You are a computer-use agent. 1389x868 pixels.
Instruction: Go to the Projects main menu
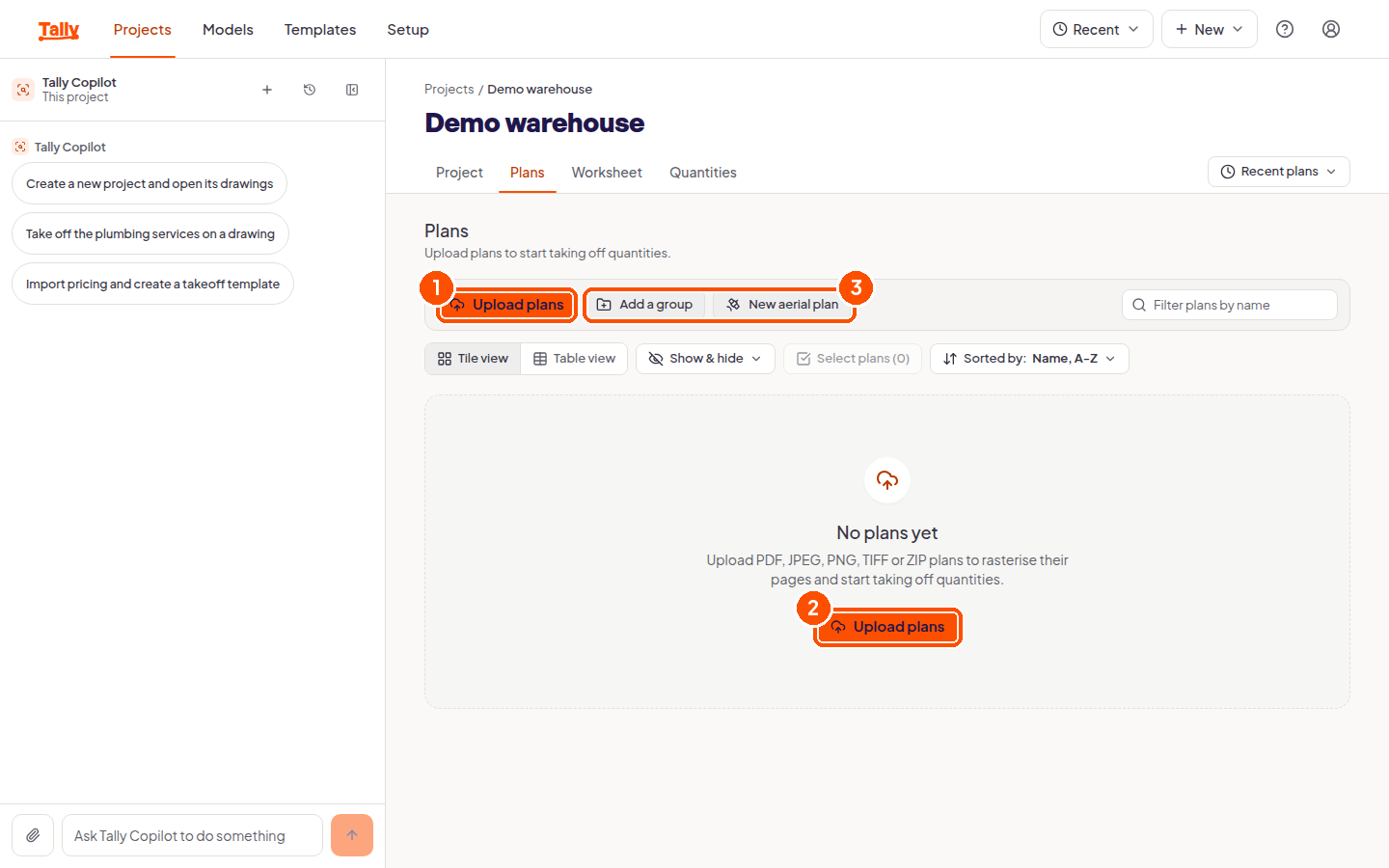143,30
